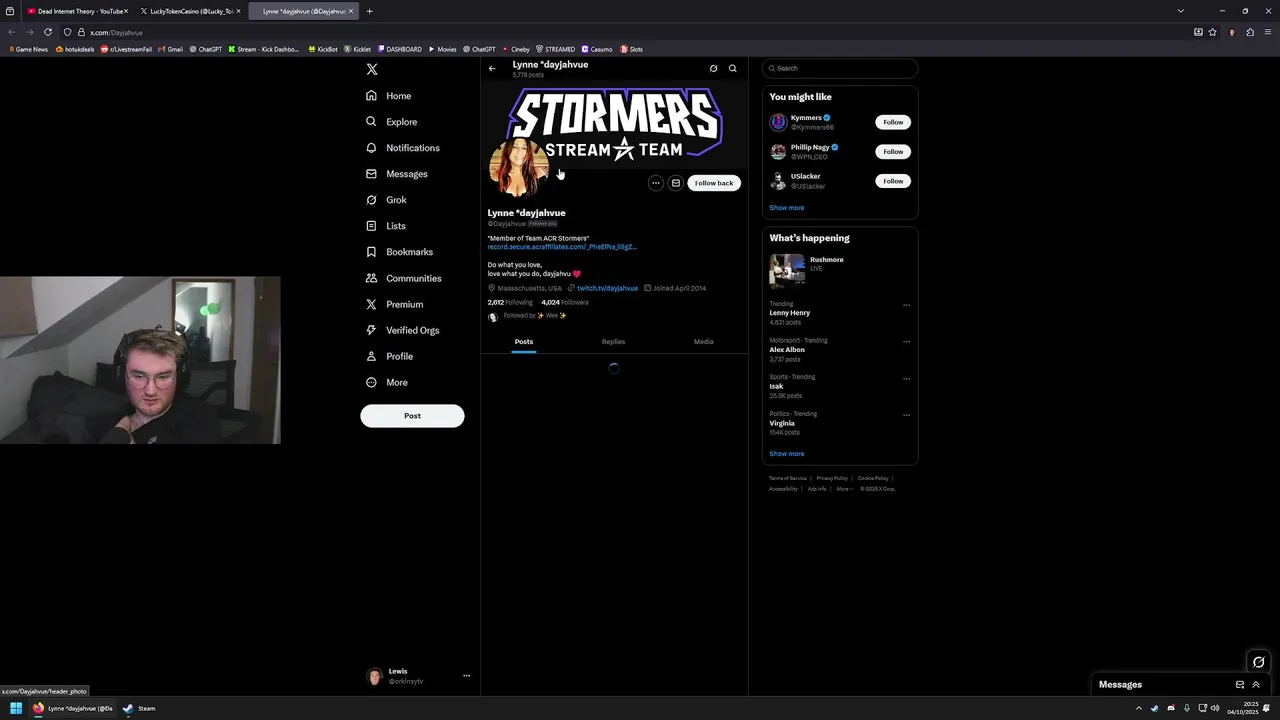Open the Rushmore LIVE event
This screenshot has height=720, width=1280.
(x=840, y=270)
